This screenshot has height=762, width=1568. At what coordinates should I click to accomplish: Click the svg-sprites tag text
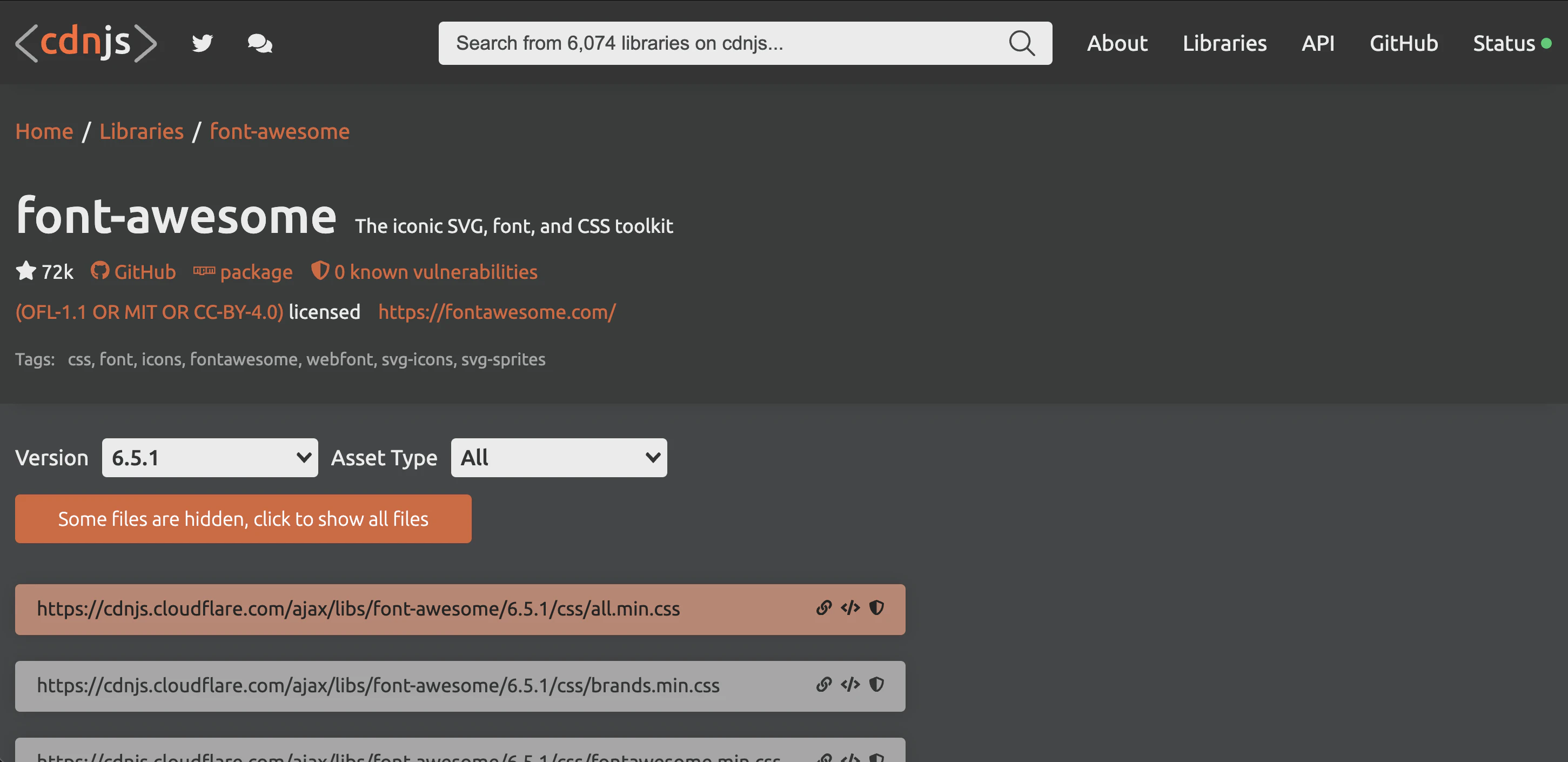tap(503, 360)
